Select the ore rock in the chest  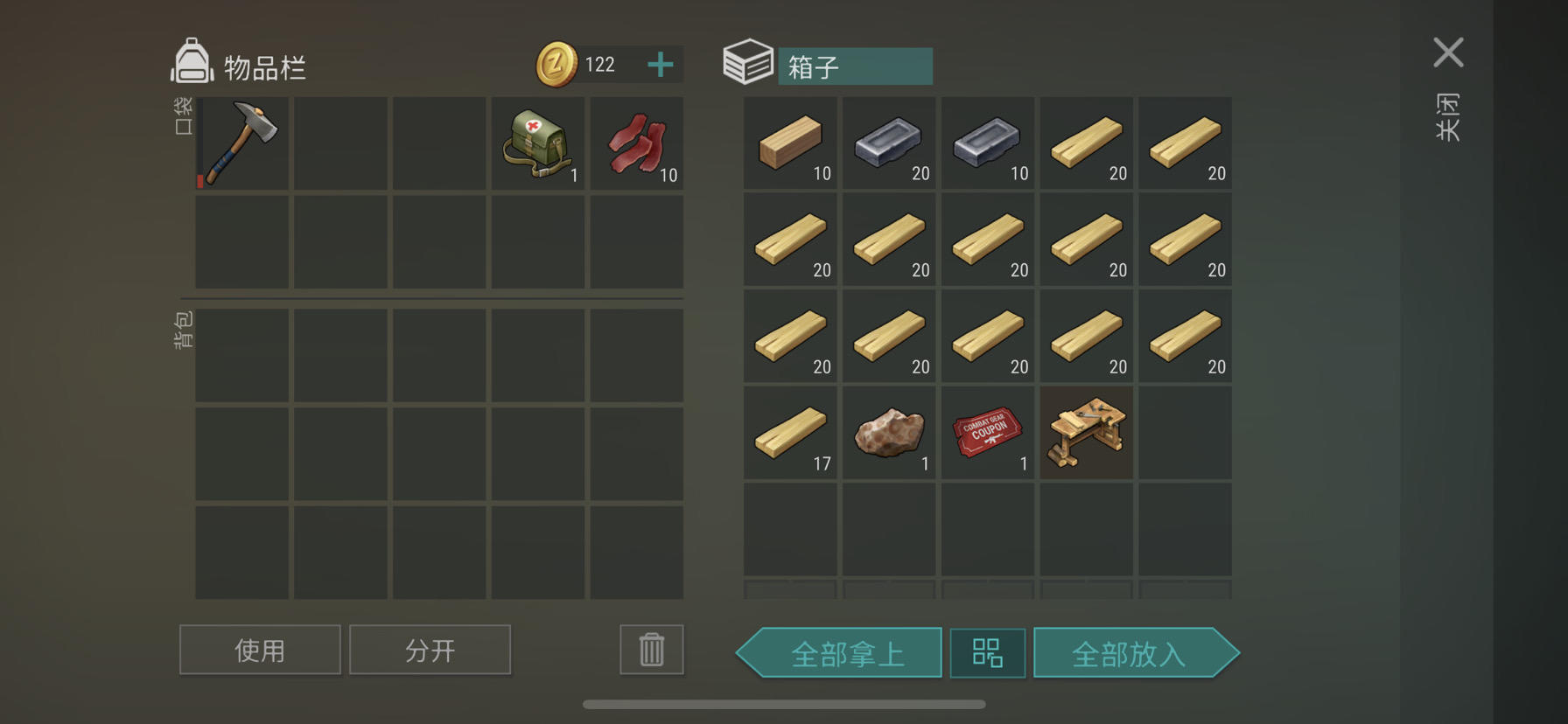[x=889, y=433]
